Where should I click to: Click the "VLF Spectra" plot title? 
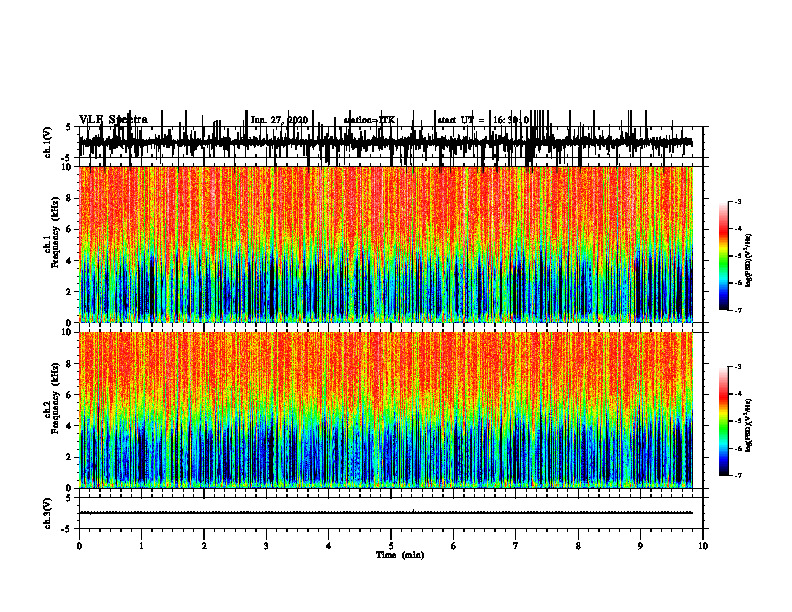coord(113,120)
